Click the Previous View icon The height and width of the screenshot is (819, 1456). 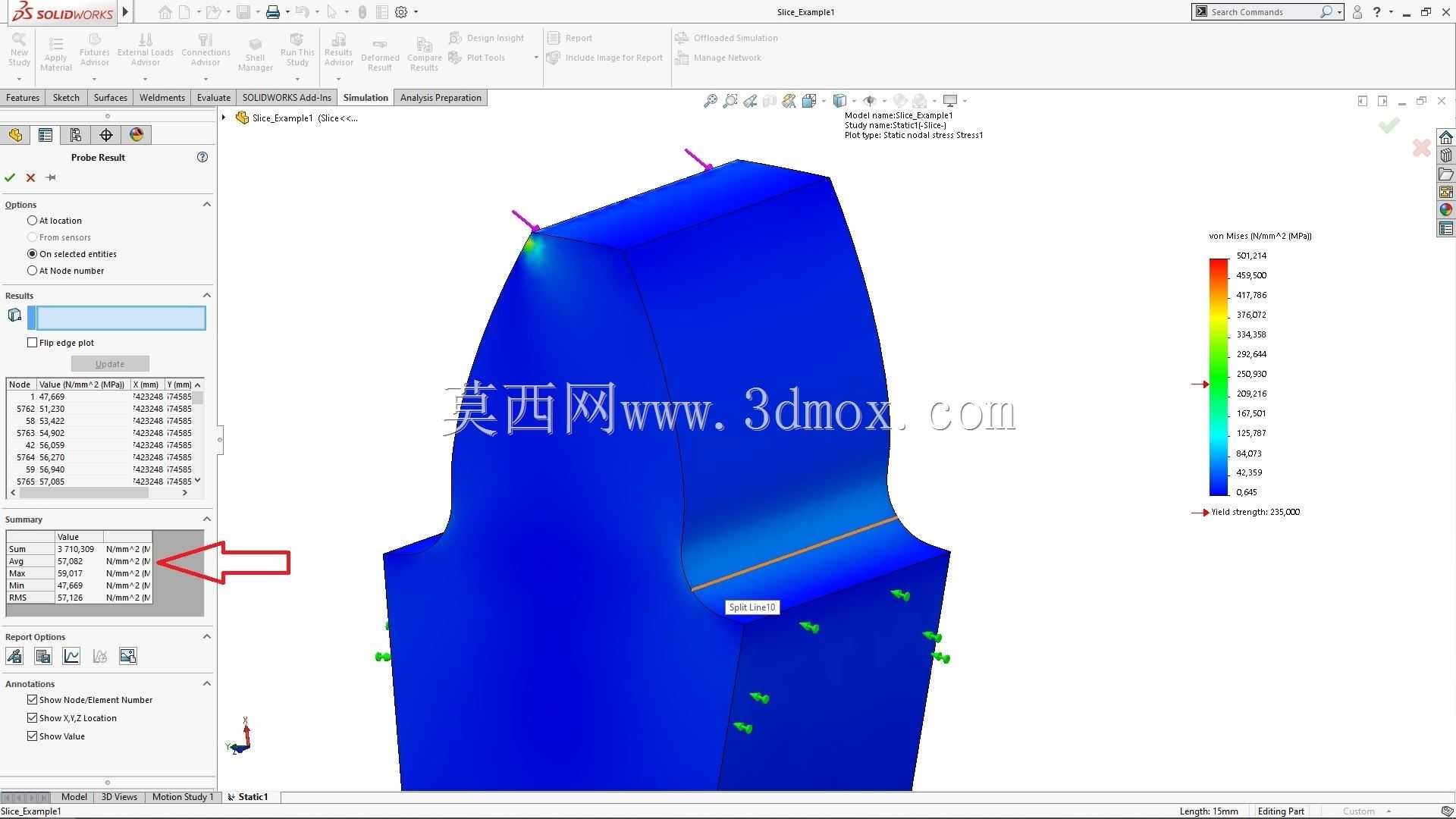click(750, 101)
